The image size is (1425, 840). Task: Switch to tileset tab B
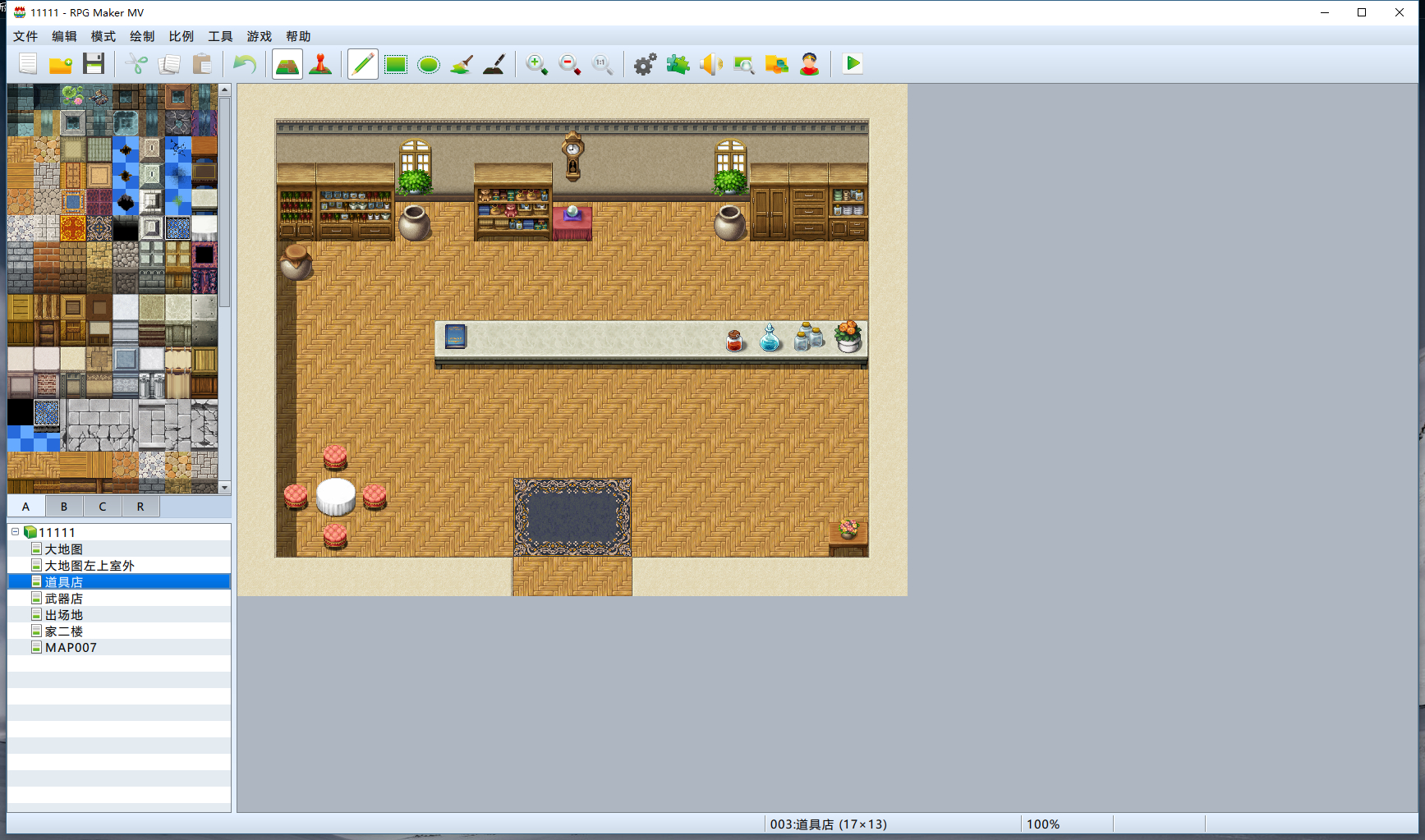coord(64,507)
